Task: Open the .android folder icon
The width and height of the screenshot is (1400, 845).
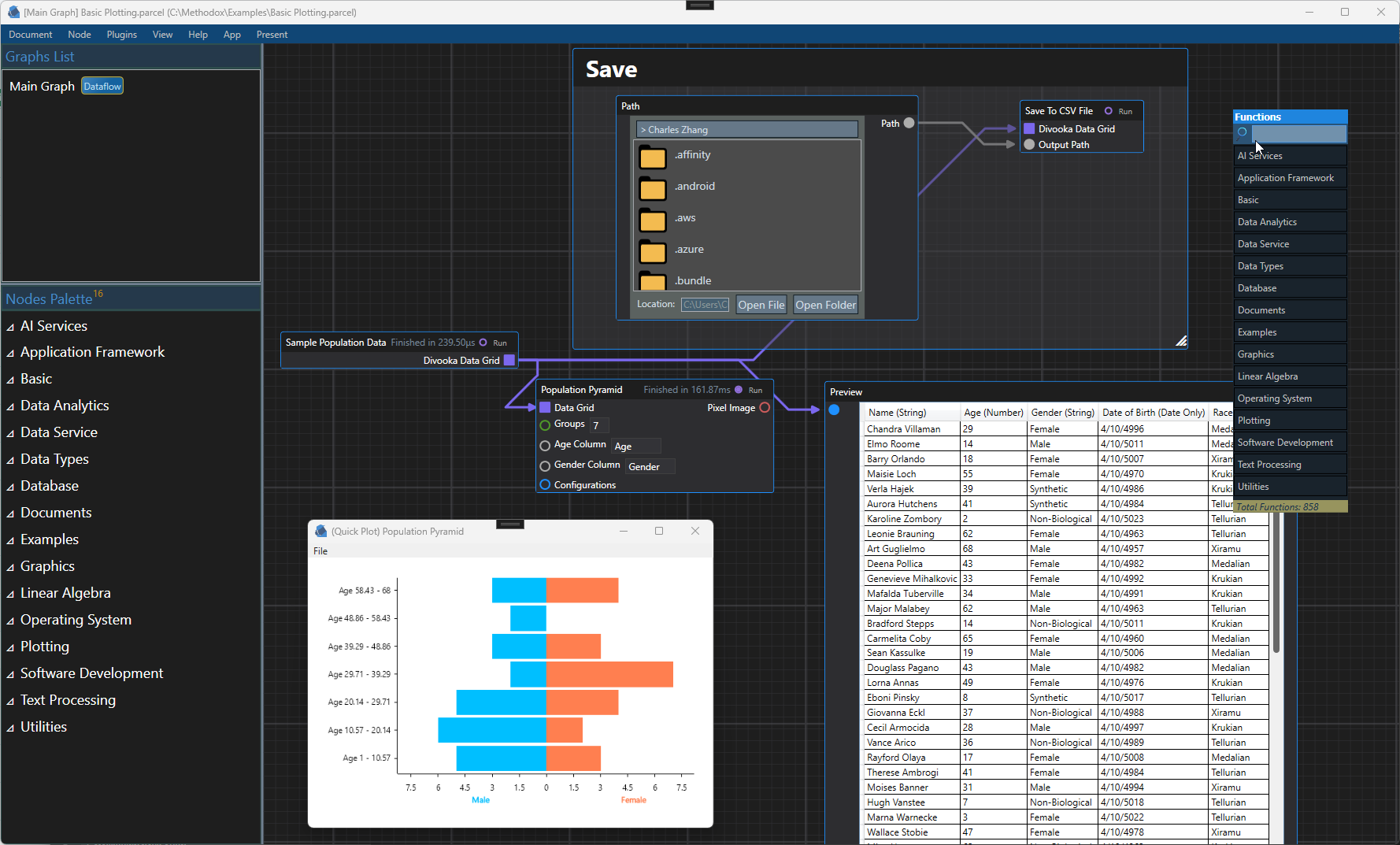Action: pos(652,188)
